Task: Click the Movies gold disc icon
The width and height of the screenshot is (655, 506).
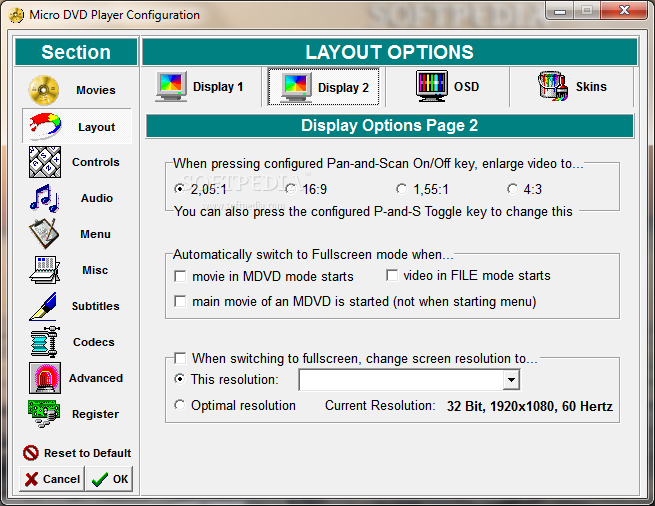Action: tap(44, 90)
